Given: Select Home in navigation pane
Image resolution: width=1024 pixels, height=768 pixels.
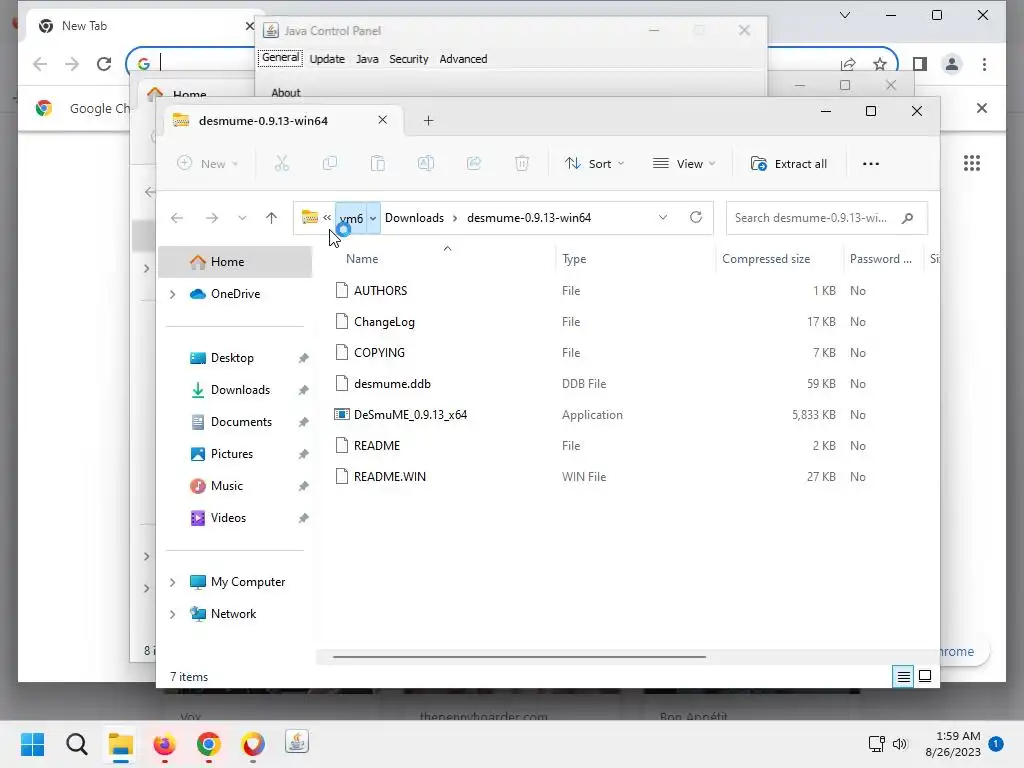Looking at the screenshot, I should 236,262.
